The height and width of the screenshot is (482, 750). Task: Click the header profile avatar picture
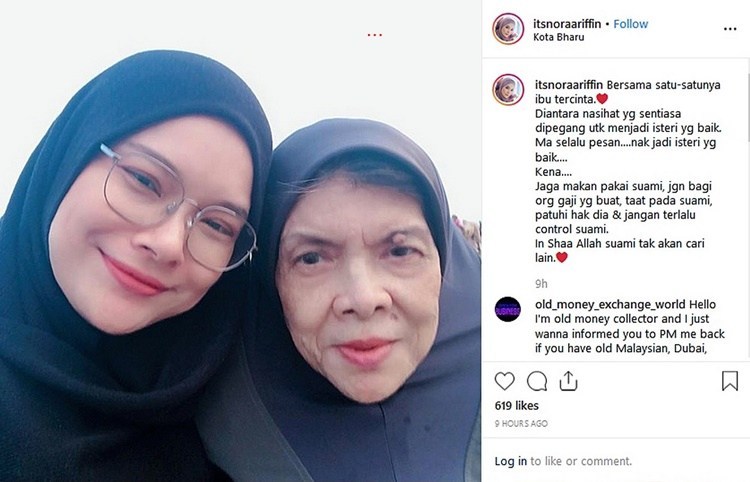tap(508, 29)
